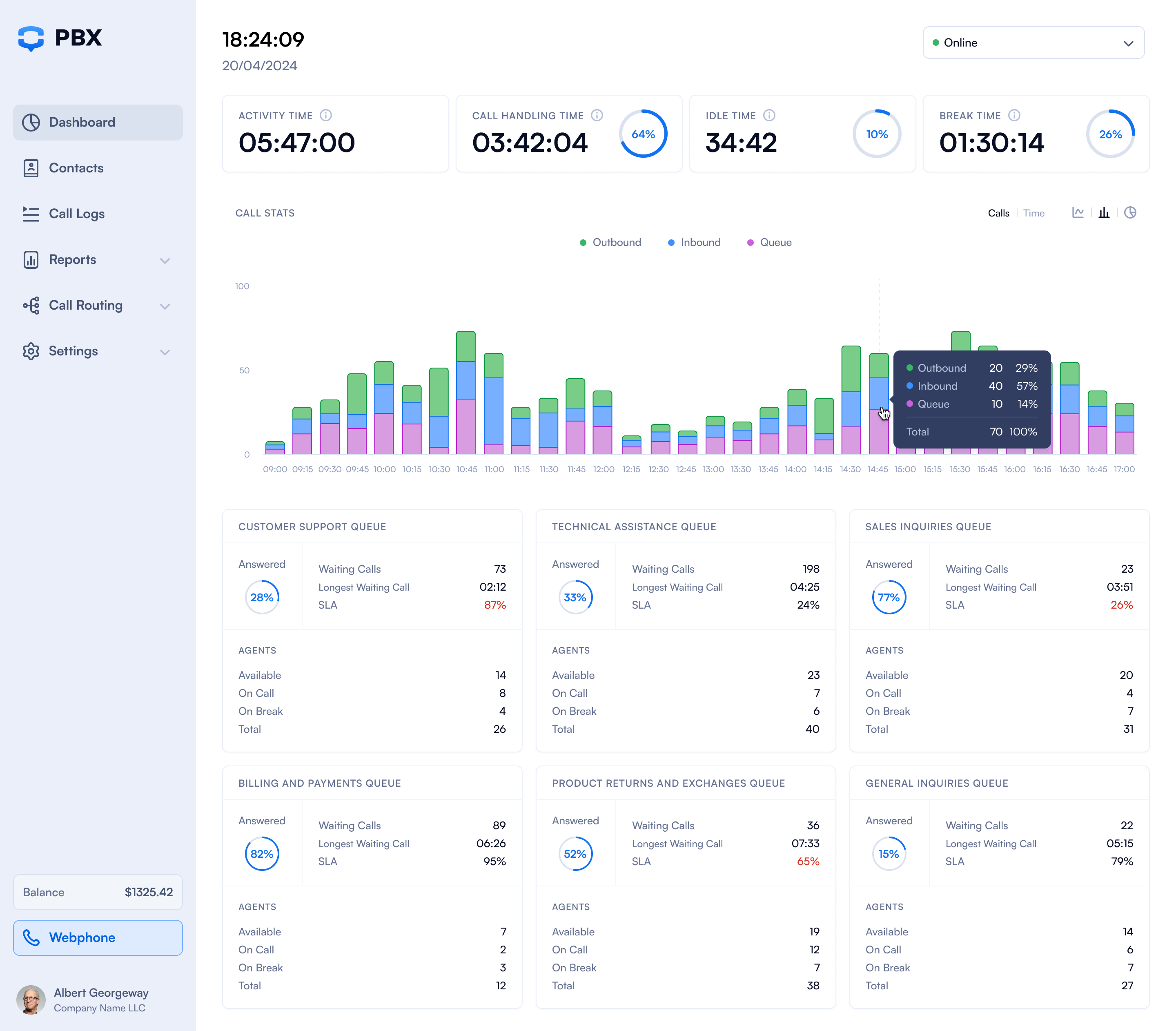
Task: Open the Online status dropdown
Action: pos(1033,42)
